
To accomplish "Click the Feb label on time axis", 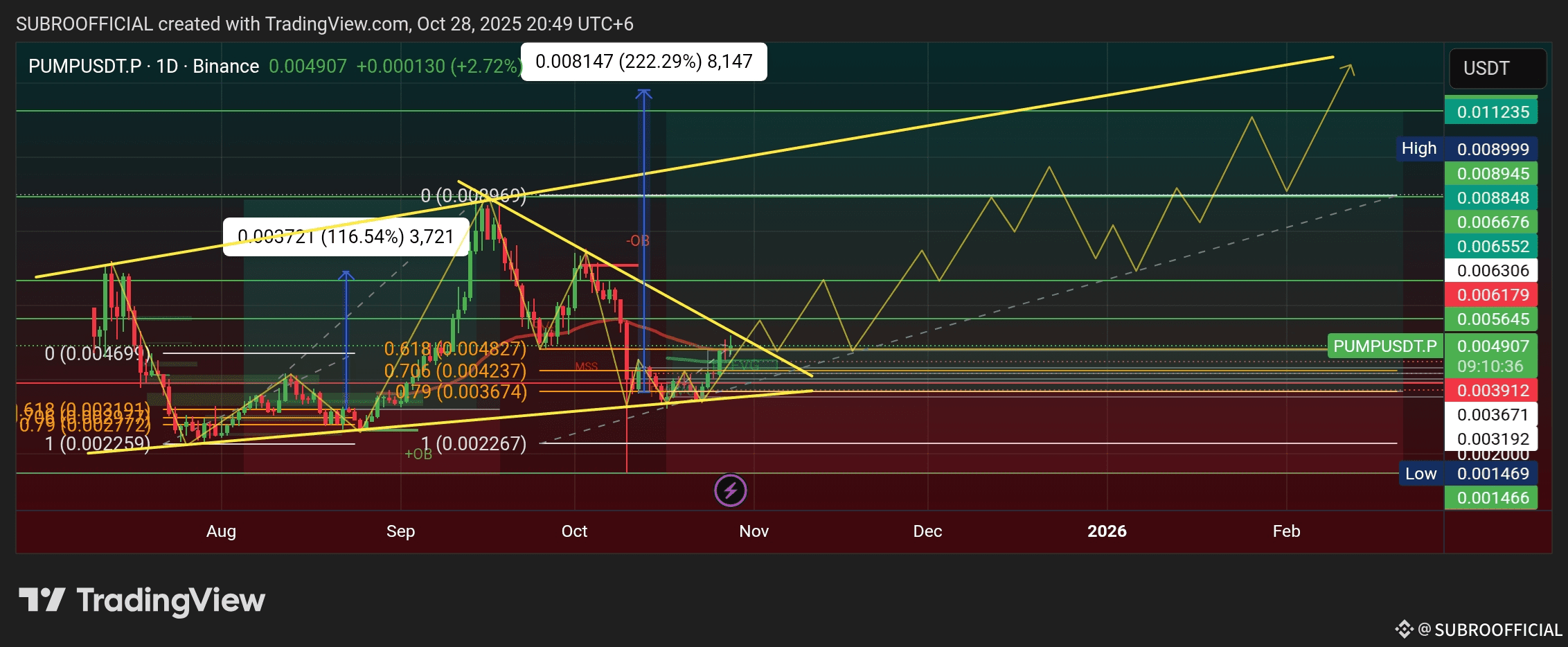I will click(1286, 531).
